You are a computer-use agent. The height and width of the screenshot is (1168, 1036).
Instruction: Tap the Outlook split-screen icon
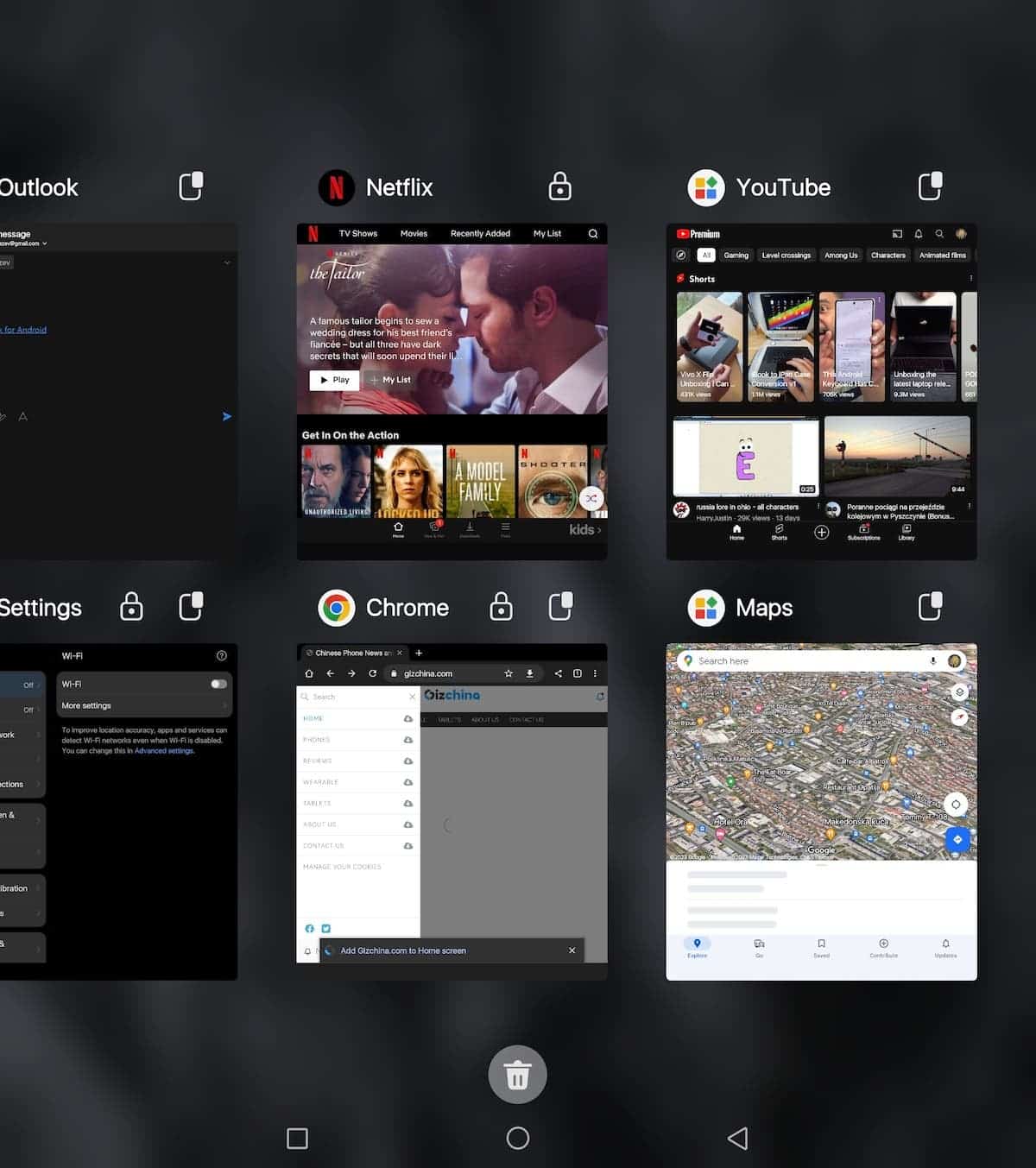(x=191, y=186)
